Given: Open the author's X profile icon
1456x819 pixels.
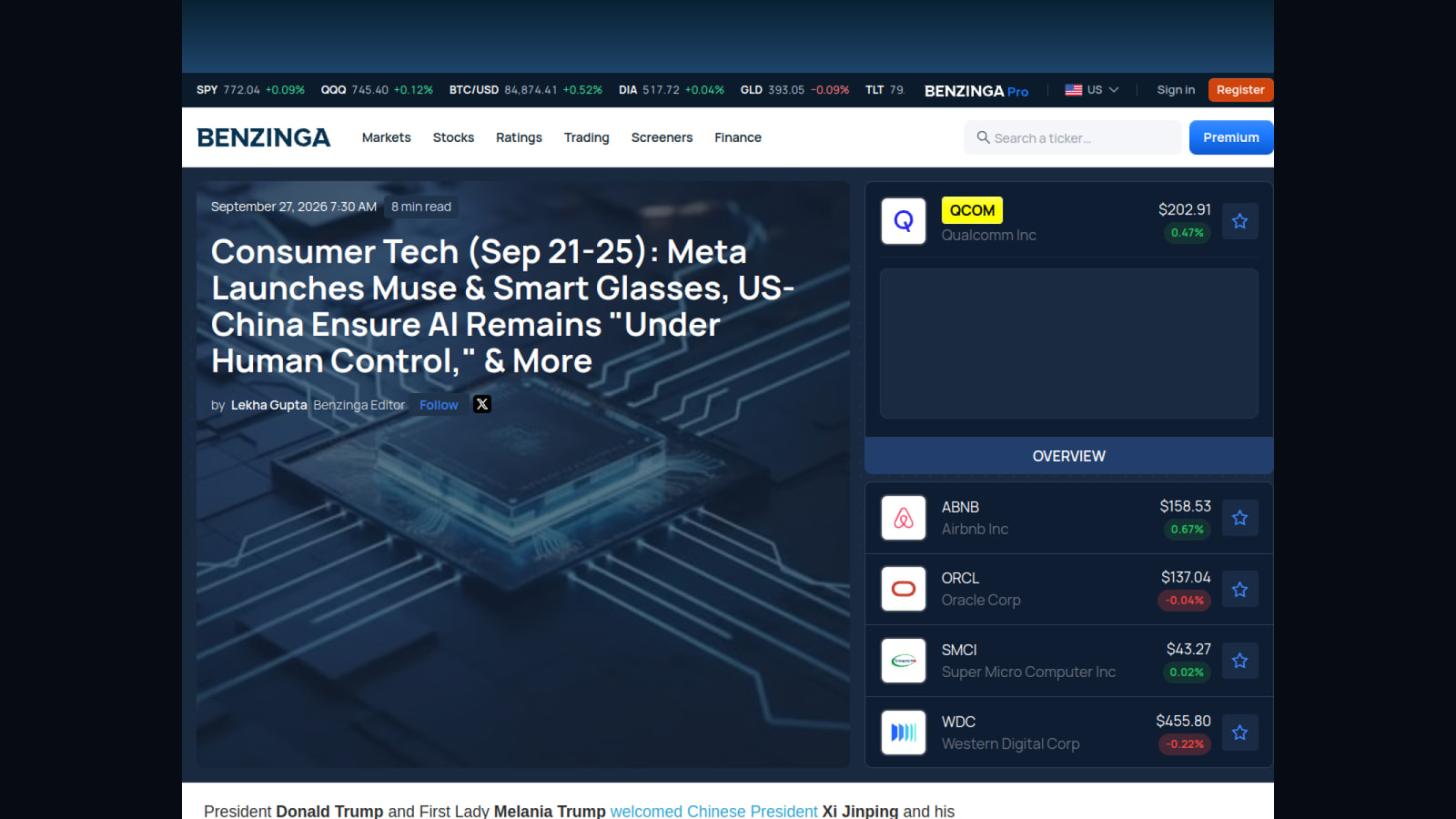Looking at the screenshot, I should coord(482,404).
